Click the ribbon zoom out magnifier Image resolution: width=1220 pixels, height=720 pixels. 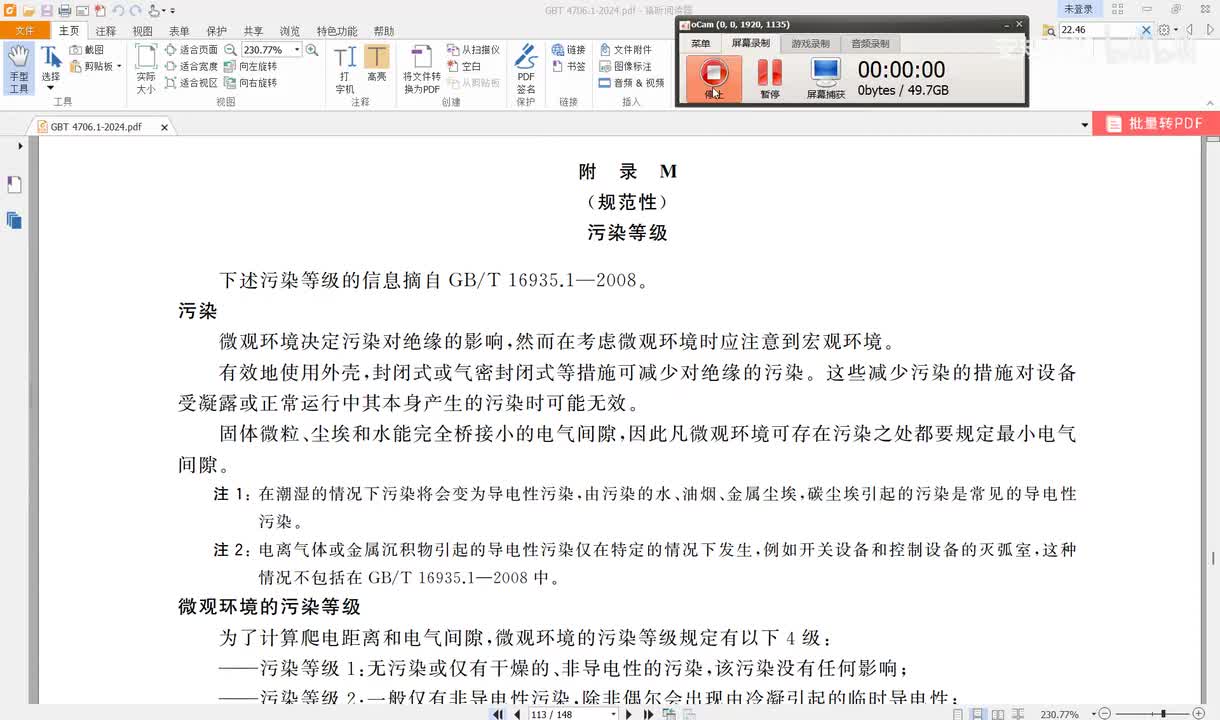(230, 49)
